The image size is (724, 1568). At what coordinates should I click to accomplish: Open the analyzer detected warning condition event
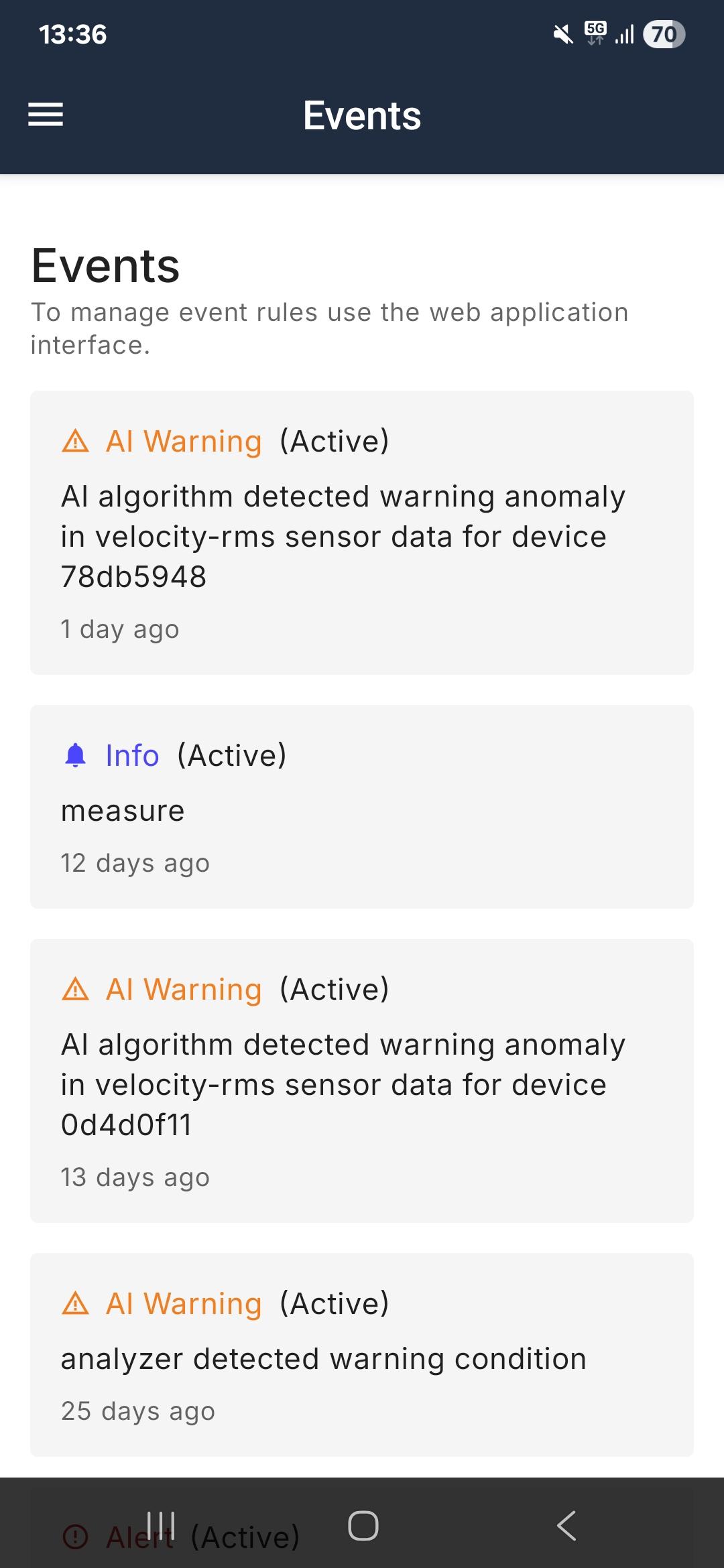point(362,1355)
